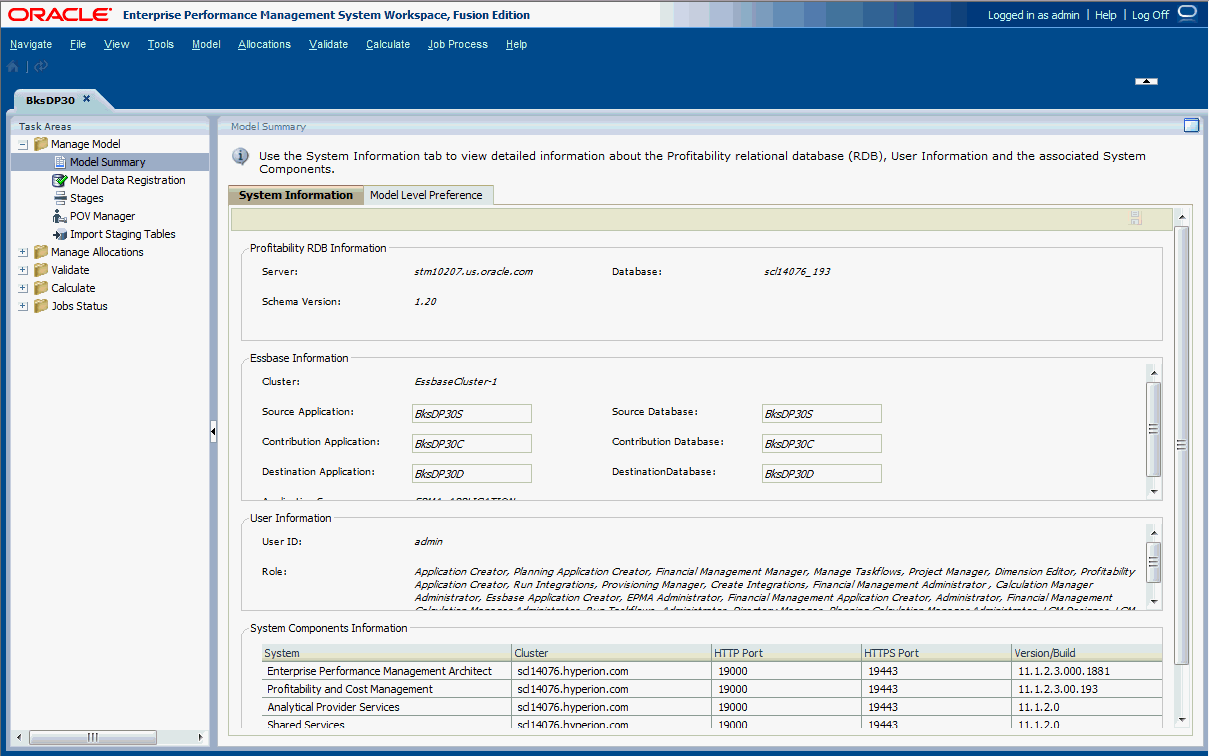Screen dimensions: 1209x756
Task: Click the Source Database field
Action: (822, 414)
